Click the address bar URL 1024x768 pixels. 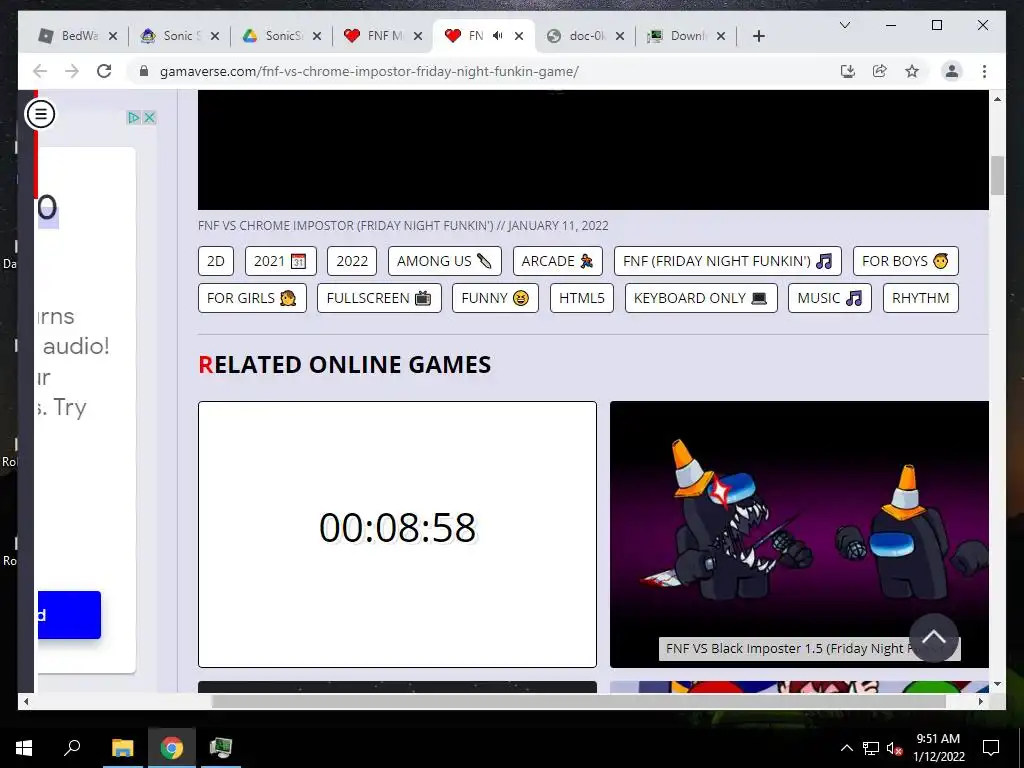tap(369, 71)
